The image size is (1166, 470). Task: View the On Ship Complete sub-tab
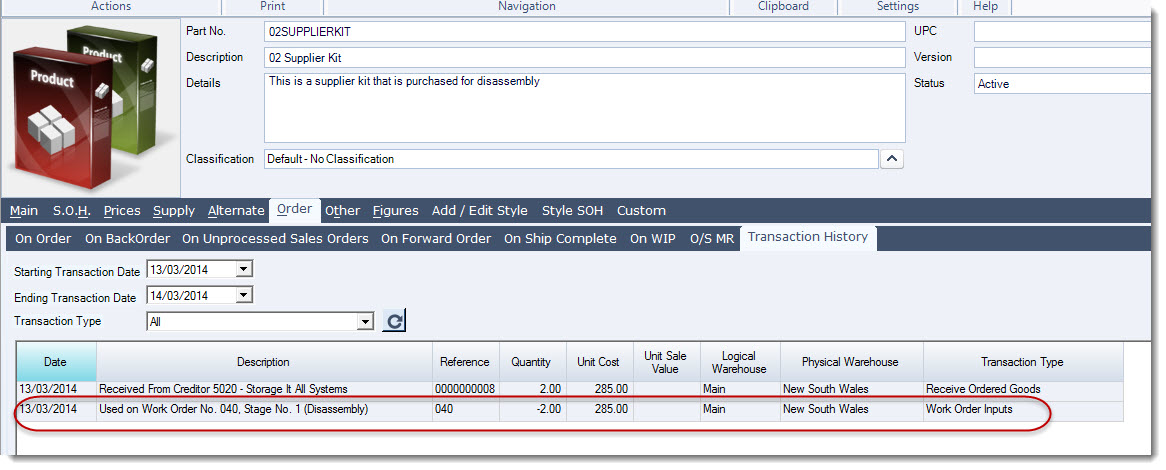click(560, 239)
